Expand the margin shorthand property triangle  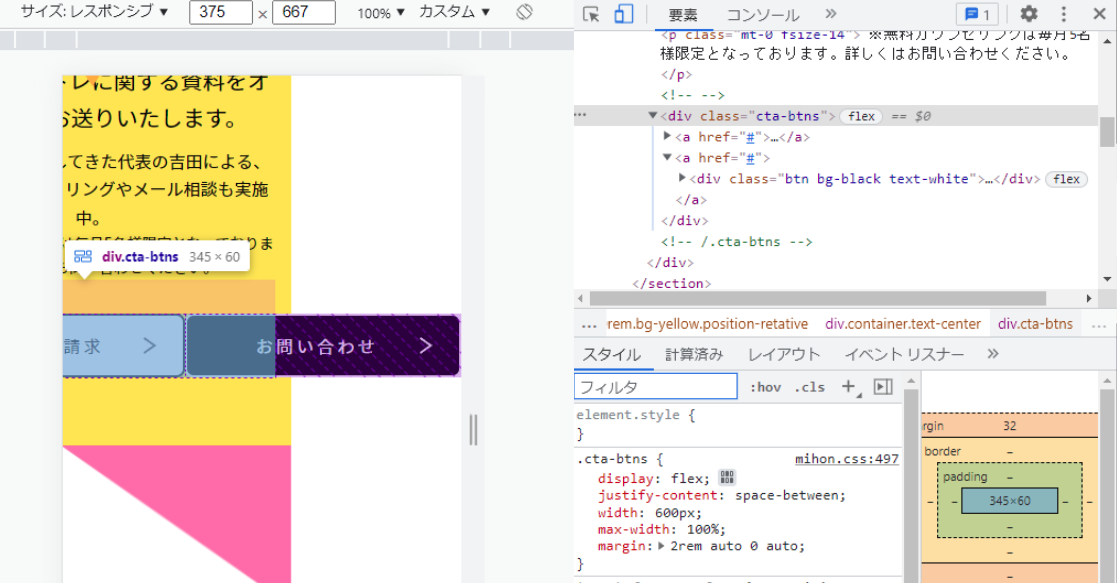[x=661, y=547]
